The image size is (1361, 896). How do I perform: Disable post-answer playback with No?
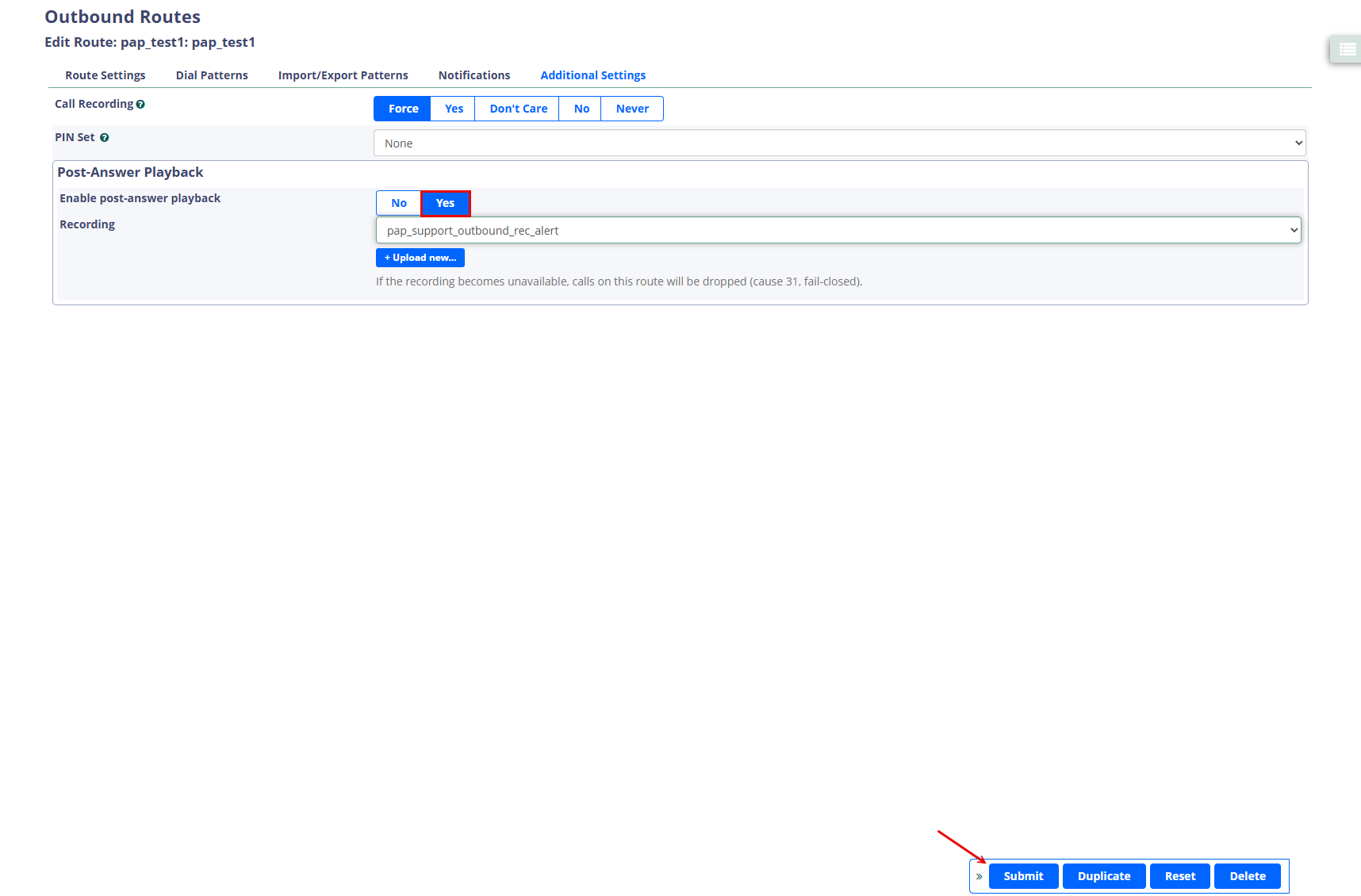point(399,203)
